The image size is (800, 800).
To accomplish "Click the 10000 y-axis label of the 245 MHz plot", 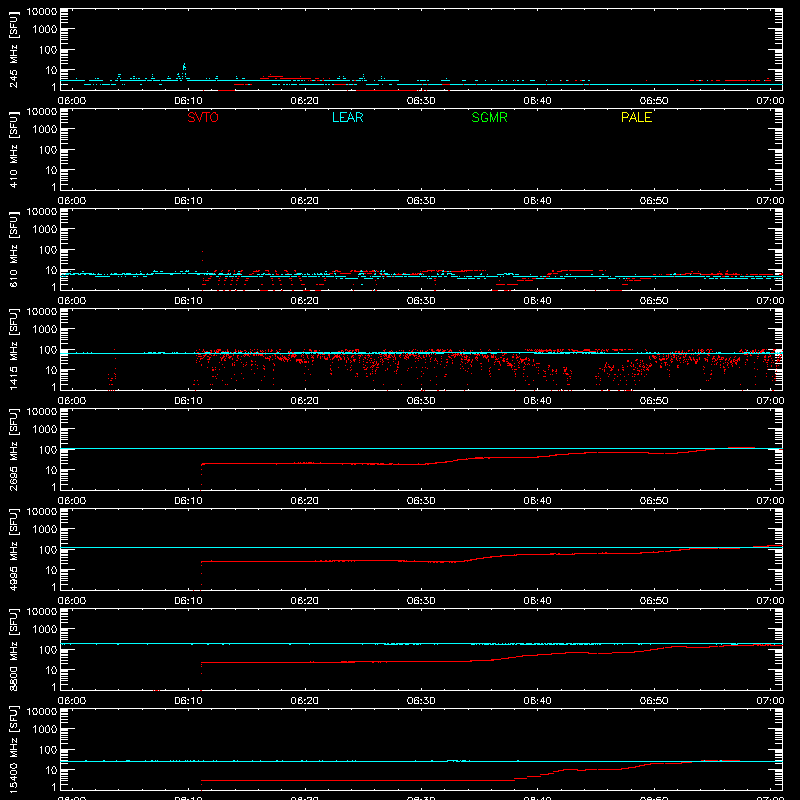I will click(42, 12).
